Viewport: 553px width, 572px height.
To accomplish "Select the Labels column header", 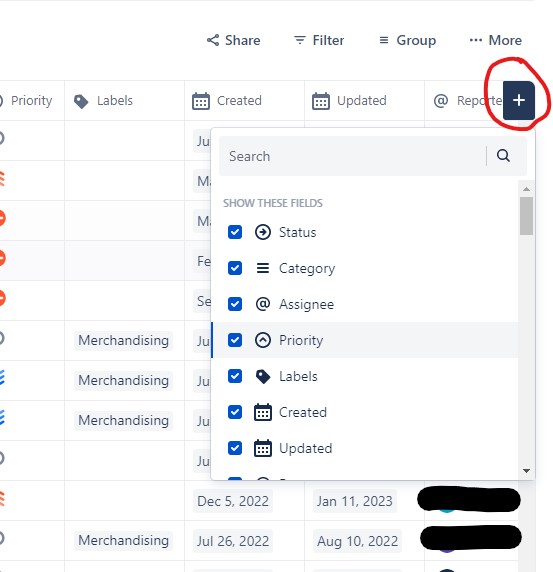I will click(124, 101).
